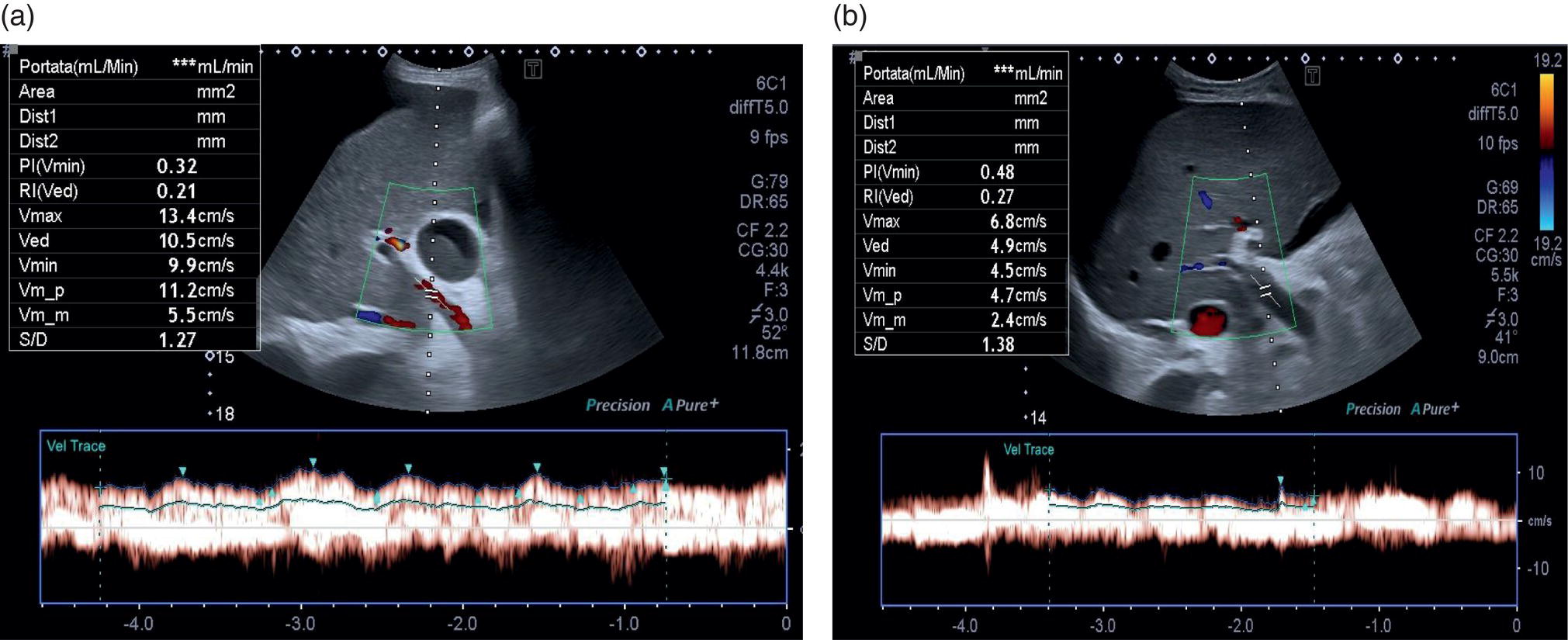Click the Doppler angle symbol beside 52°

(x=757, y=314)
